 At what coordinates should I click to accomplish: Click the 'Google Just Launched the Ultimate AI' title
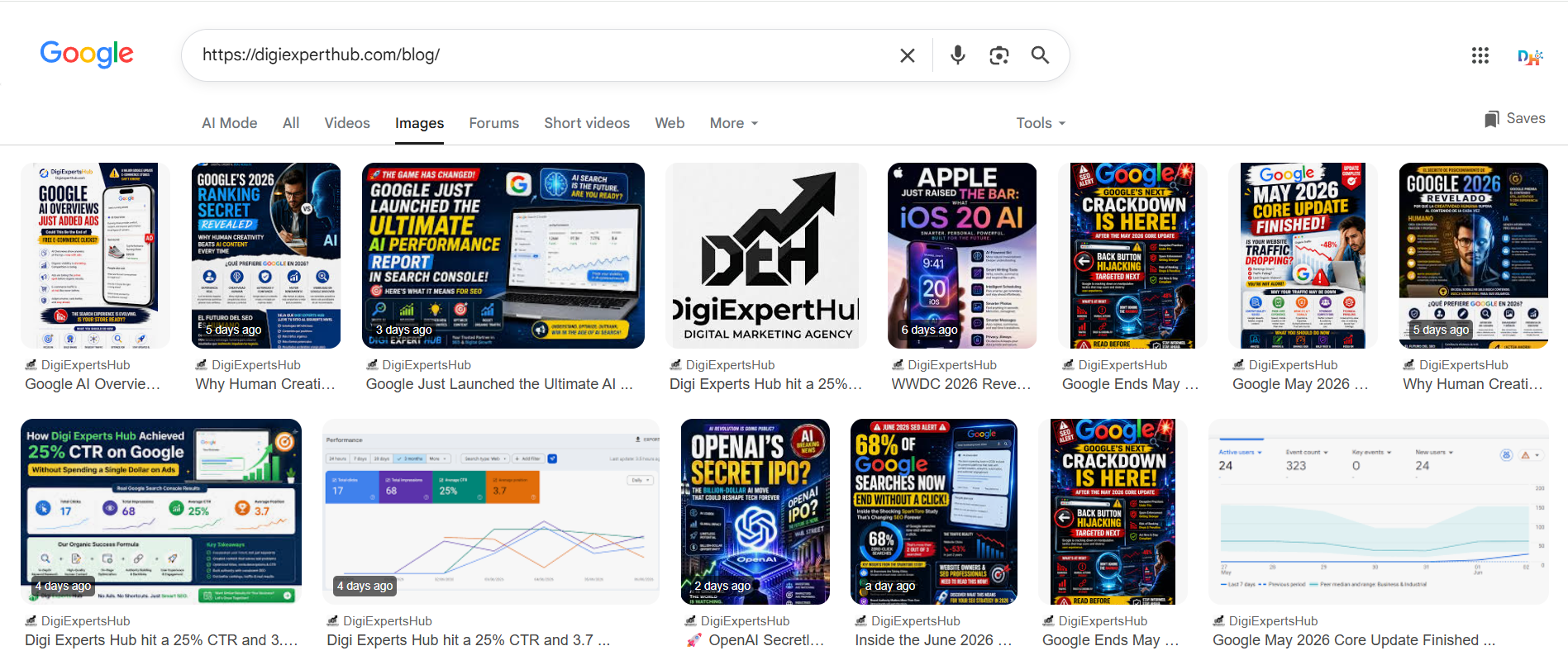pyautogui.click(x=499, y=384)
